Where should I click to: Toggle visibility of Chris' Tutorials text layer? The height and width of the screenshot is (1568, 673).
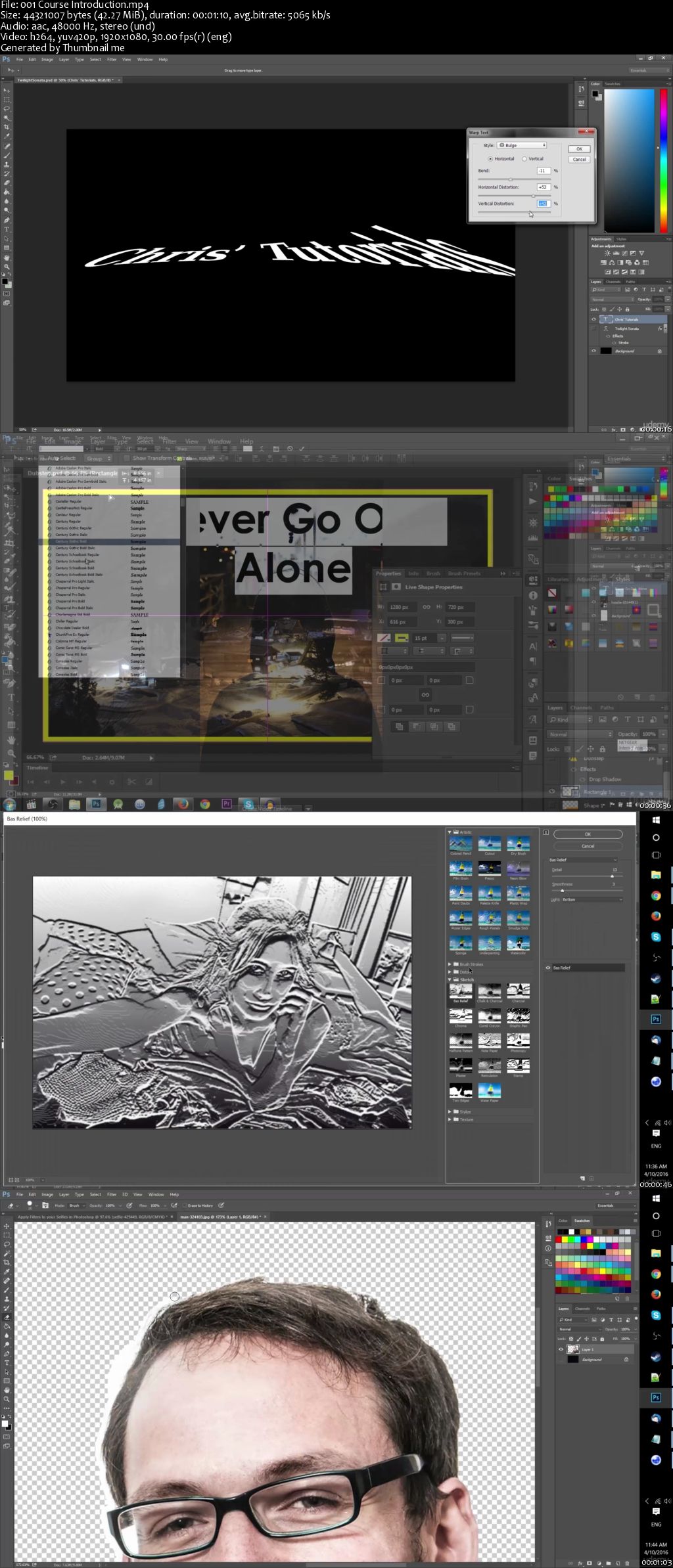pos(593,319)
